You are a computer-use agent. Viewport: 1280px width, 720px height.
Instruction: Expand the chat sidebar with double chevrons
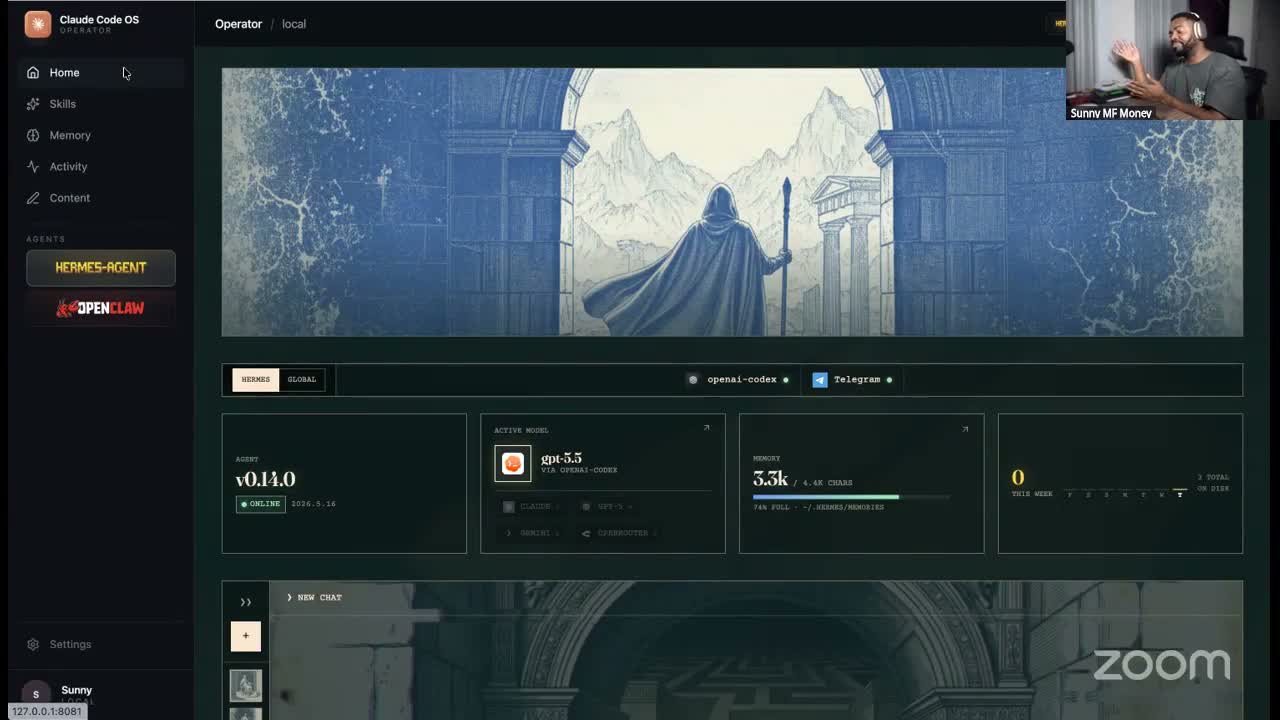coord(246,602)
